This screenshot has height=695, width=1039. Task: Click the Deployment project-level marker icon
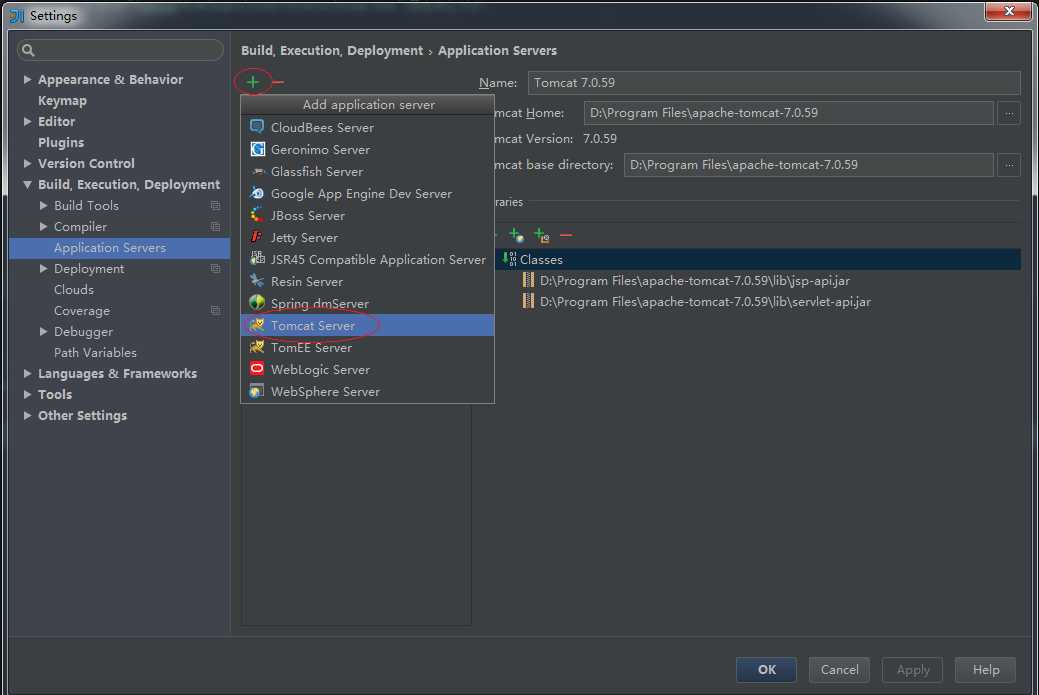[215, 268]
